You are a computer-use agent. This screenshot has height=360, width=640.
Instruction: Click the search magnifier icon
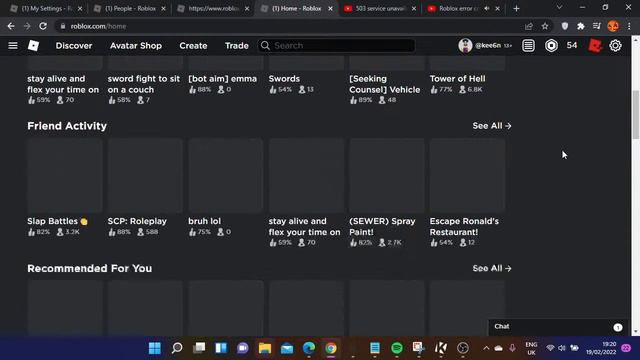(265, 45)
